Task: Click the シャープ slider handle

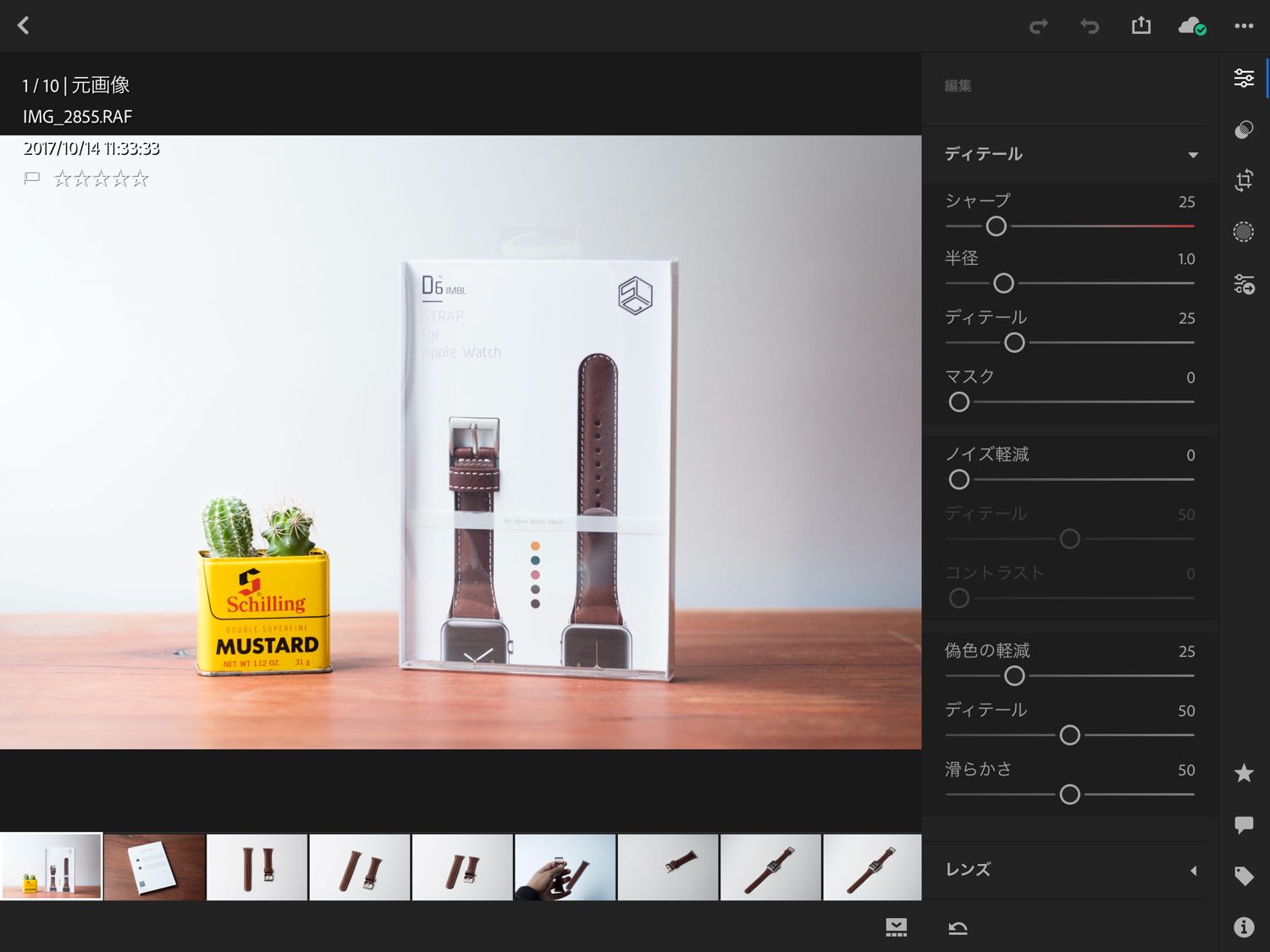Action: (997, 226)
